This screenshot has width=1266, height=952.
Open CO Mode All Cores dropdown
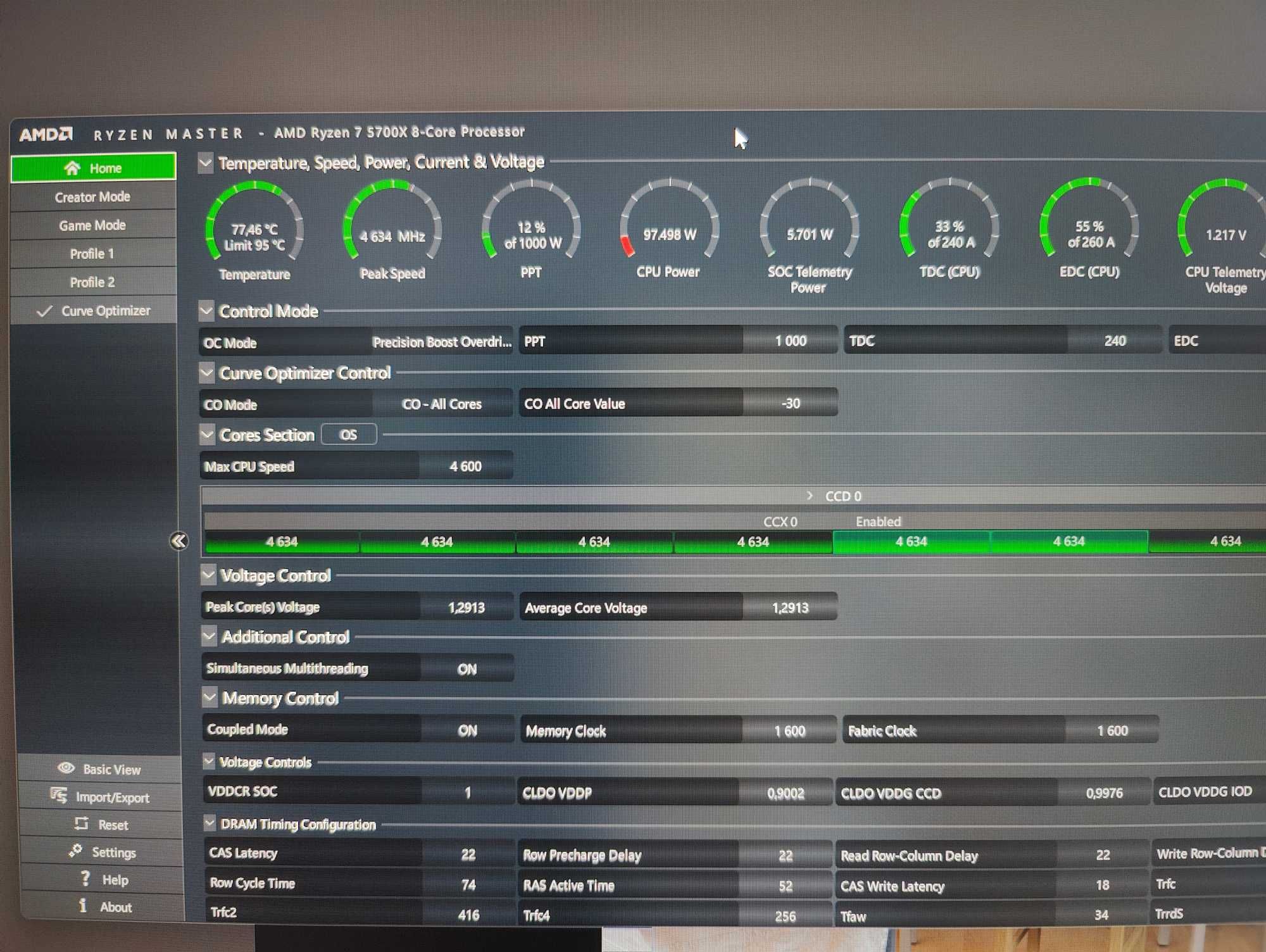pyautogui.click(x=442, y=404)
